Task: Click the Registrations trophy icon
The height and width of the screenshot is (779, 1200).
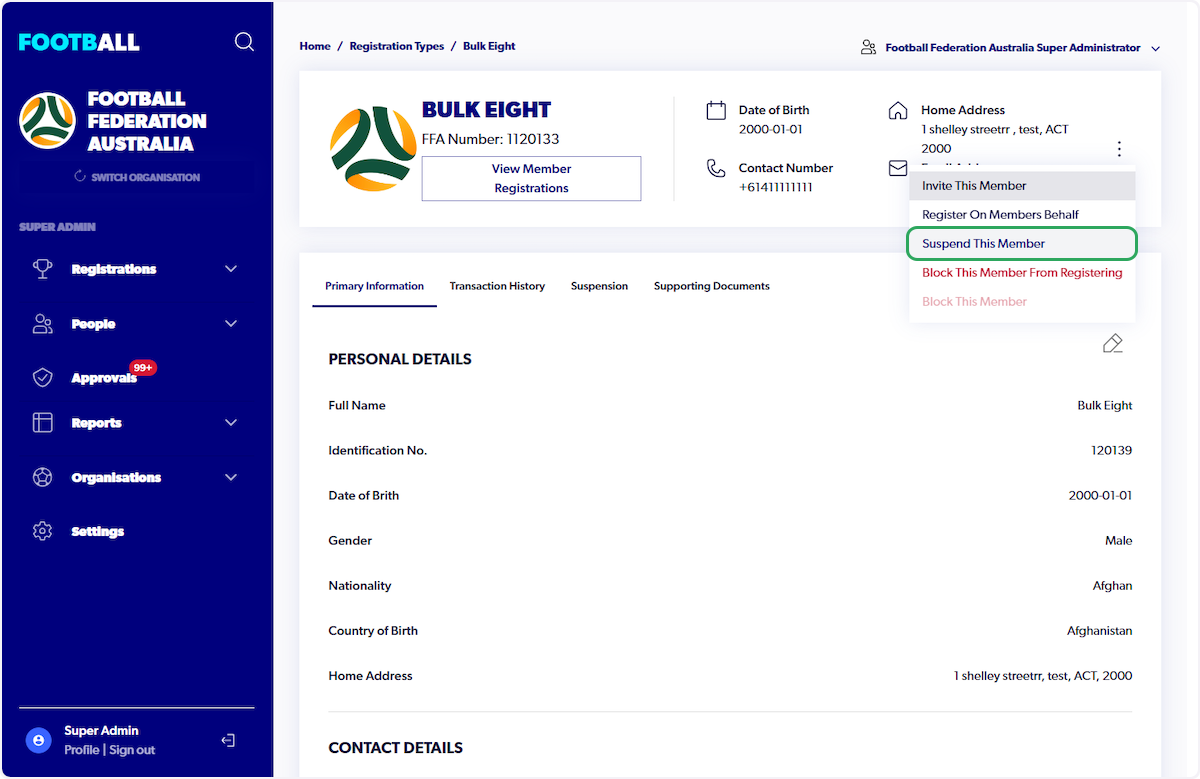Action: [43, 269]
